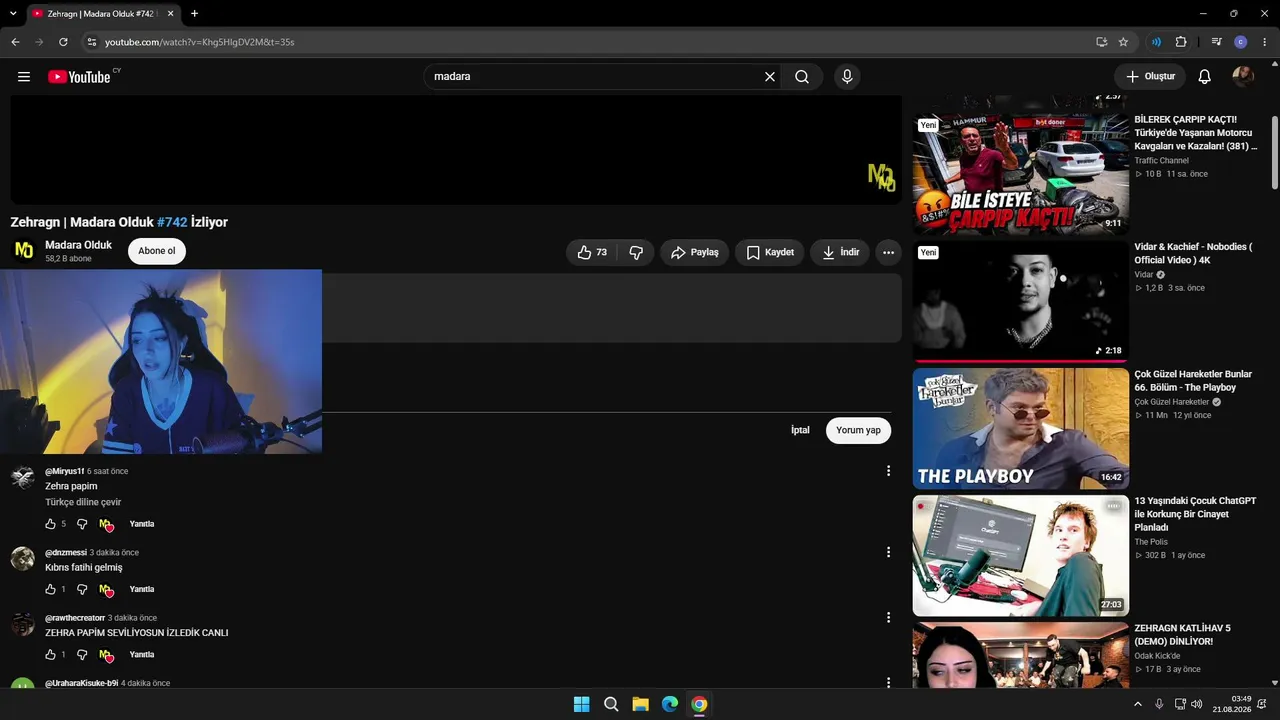Translate comment via 'Türkçe diline çevir'

(x=83, y=502)
